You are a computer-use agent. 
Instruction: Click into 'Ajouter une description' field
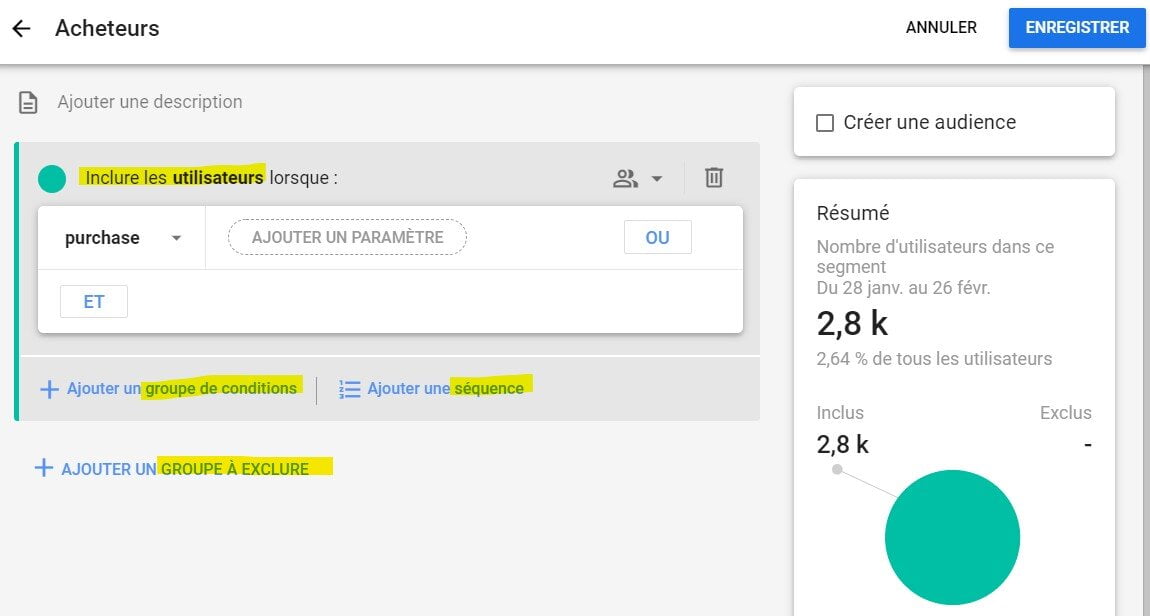coord(150,102)
